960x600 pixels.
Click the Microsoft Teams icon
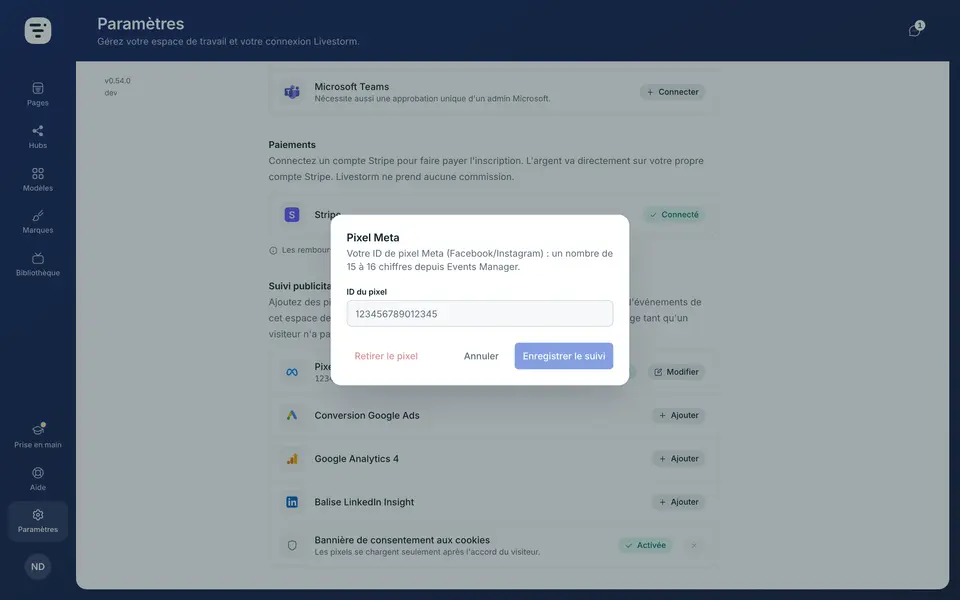pyautogui.click(x=292, y=92)
